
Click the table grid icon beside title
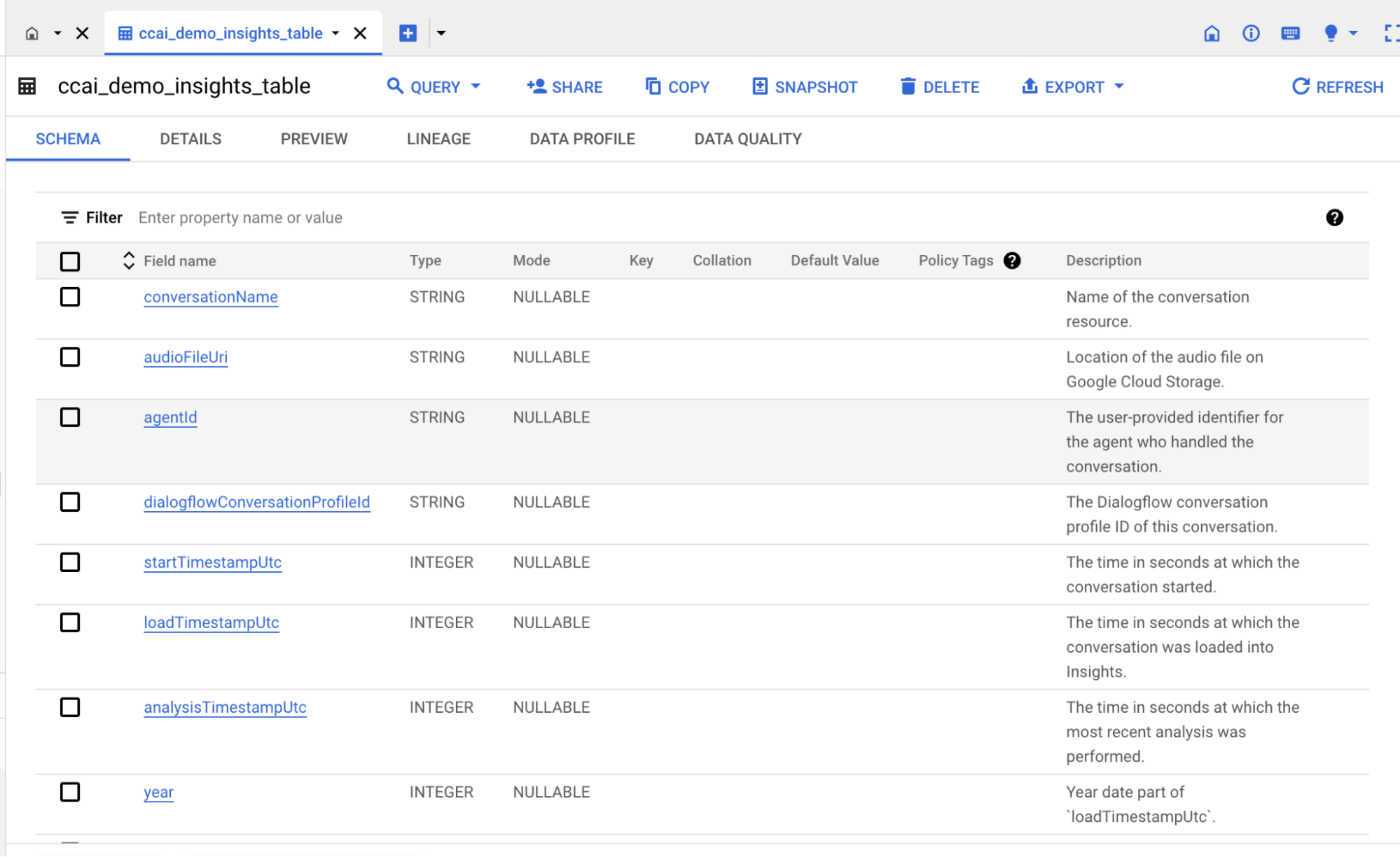(x=27, y=86)
